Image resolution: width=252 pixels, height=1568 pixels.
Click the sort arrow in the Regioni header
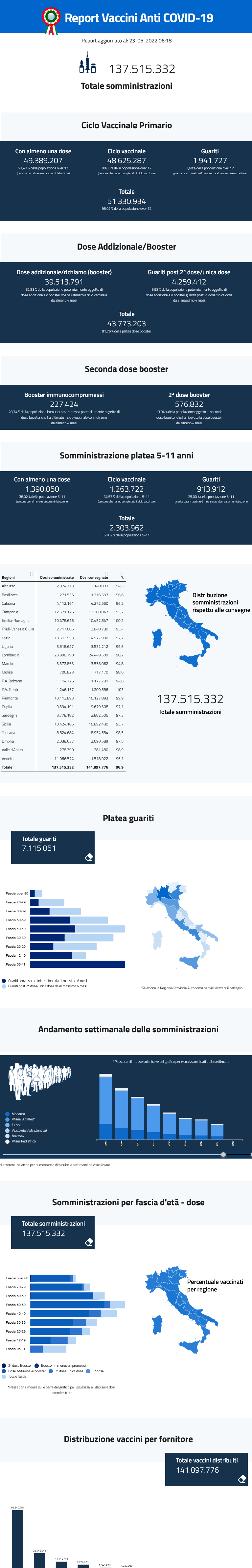tap(32, 574)
